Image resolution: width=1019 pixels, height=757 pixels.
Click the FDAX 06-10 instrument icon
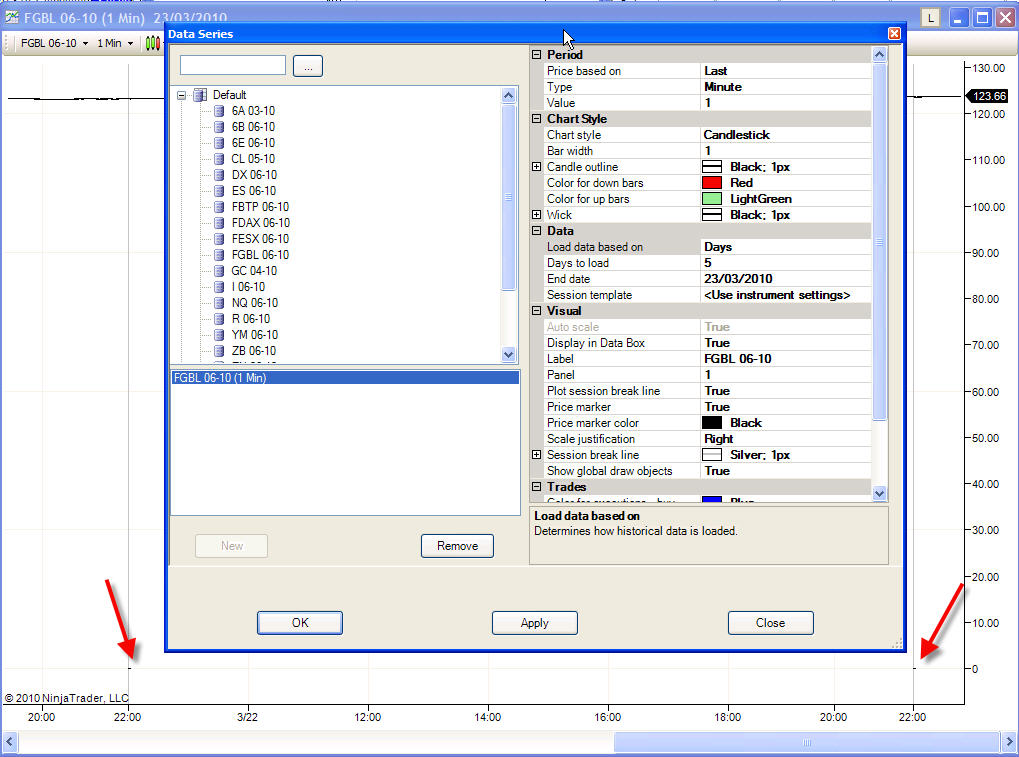coord(220,223)
